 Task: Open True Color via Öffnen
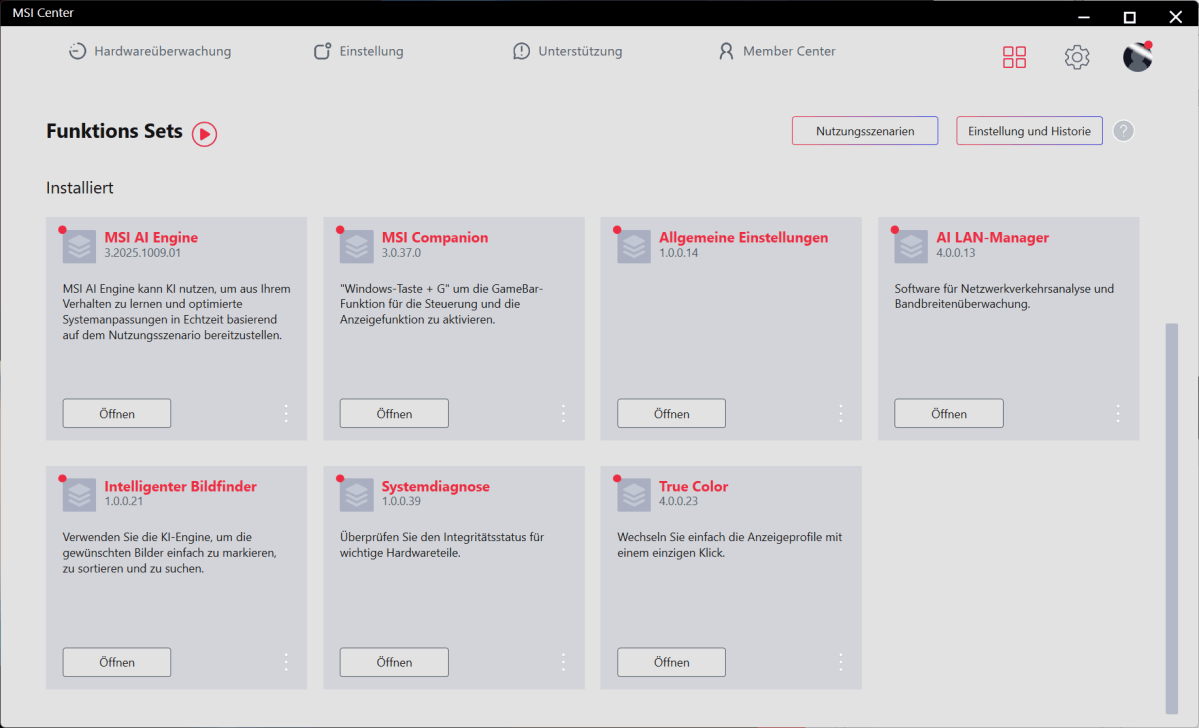(671, 662)
